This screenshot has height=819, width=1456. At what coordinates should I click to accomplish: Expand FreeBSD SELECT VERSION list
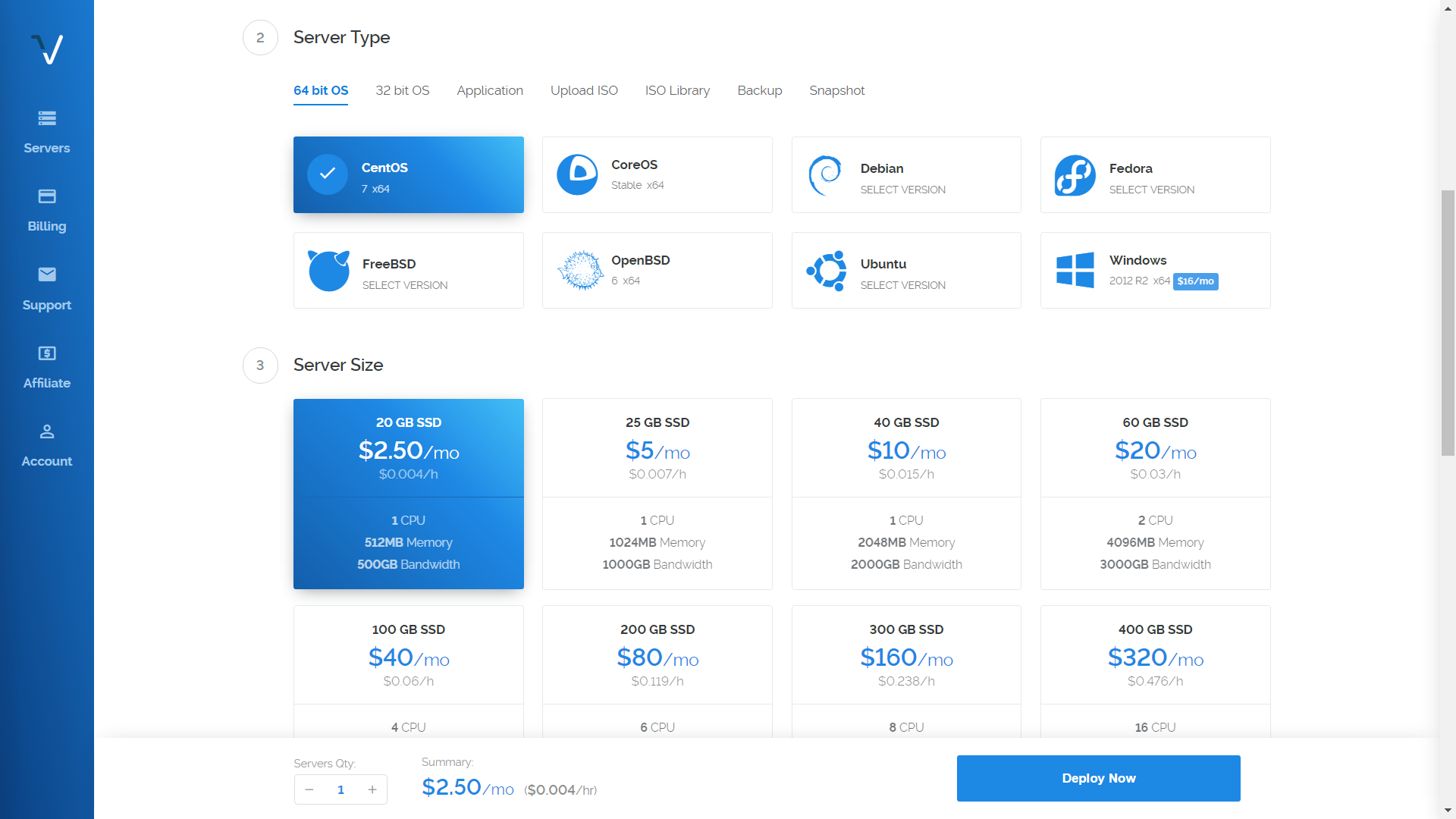click(x=405, y=285)
